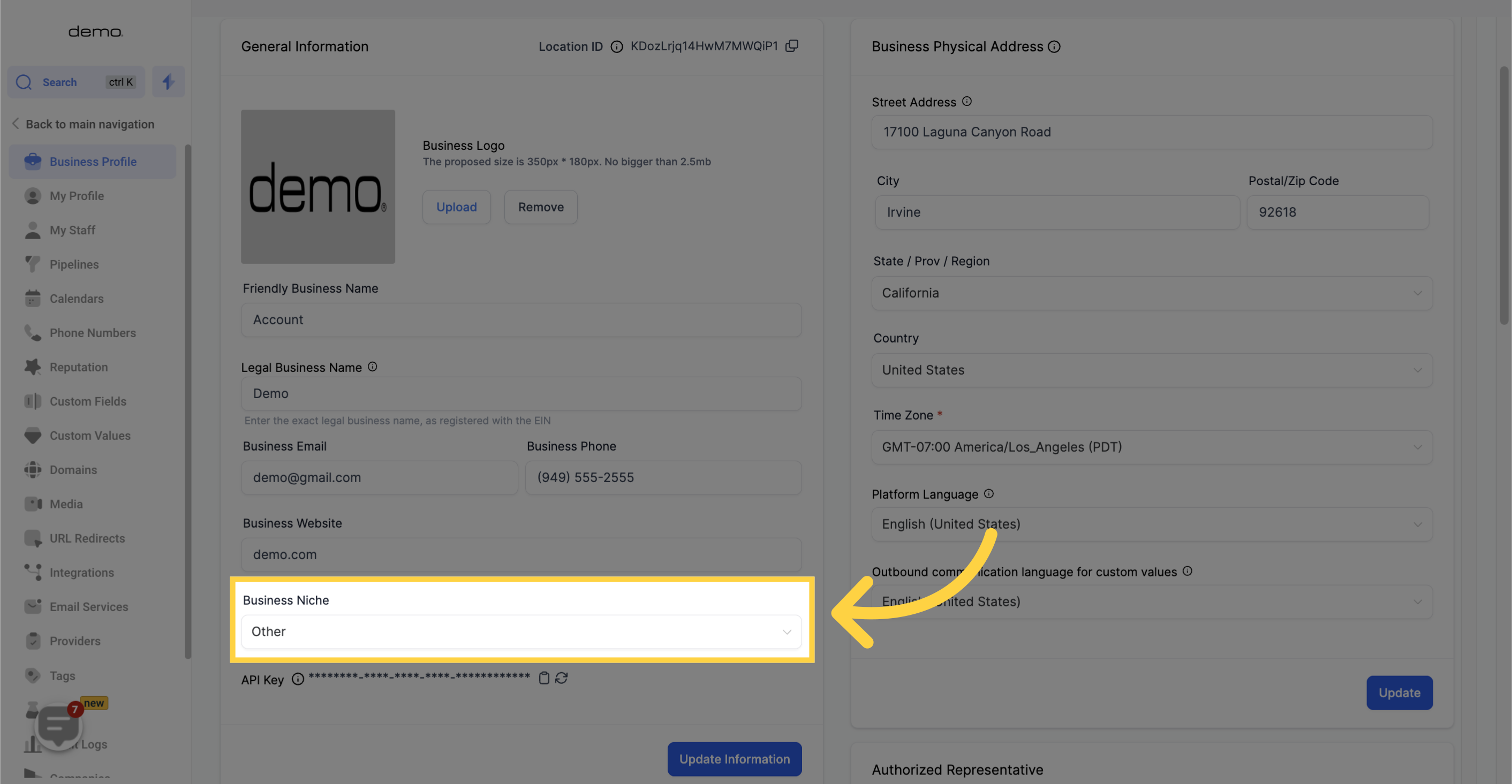Click the Calendars icon
This screenshot has width=1512, height=784.
click(x=33, y=299)
